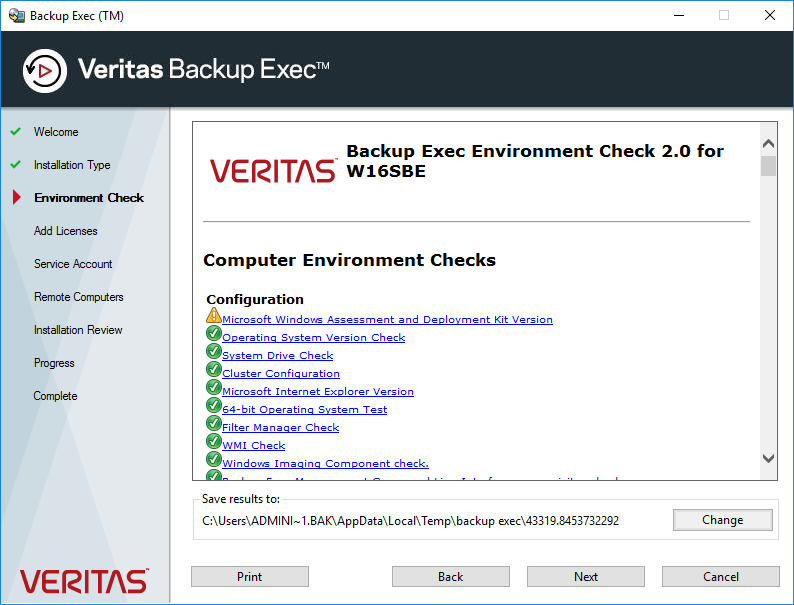The image size is (794, 605).
Task: Click green check icon beside 64-bit Operating System Test
Action: coord(214,405)
